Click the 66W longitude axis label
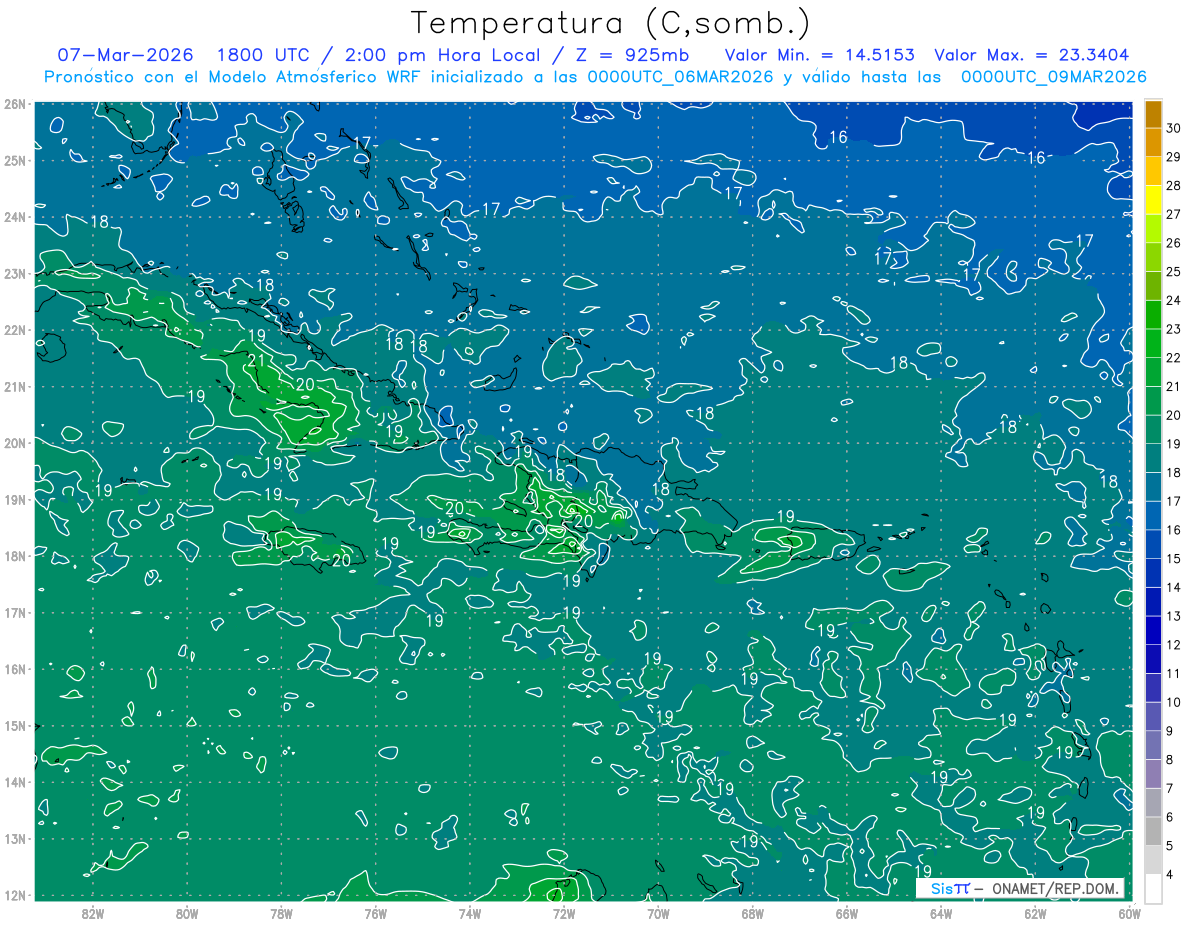Viewport: 1200px width, 927px height. pyautogui.click(x=846, y=914)
